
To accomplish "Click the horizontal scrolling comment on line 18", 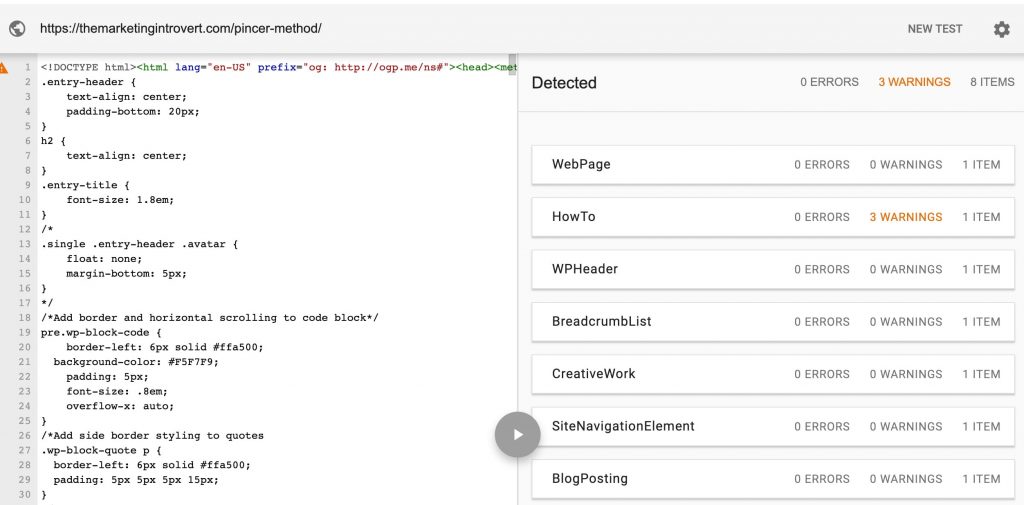I will 210,318.
